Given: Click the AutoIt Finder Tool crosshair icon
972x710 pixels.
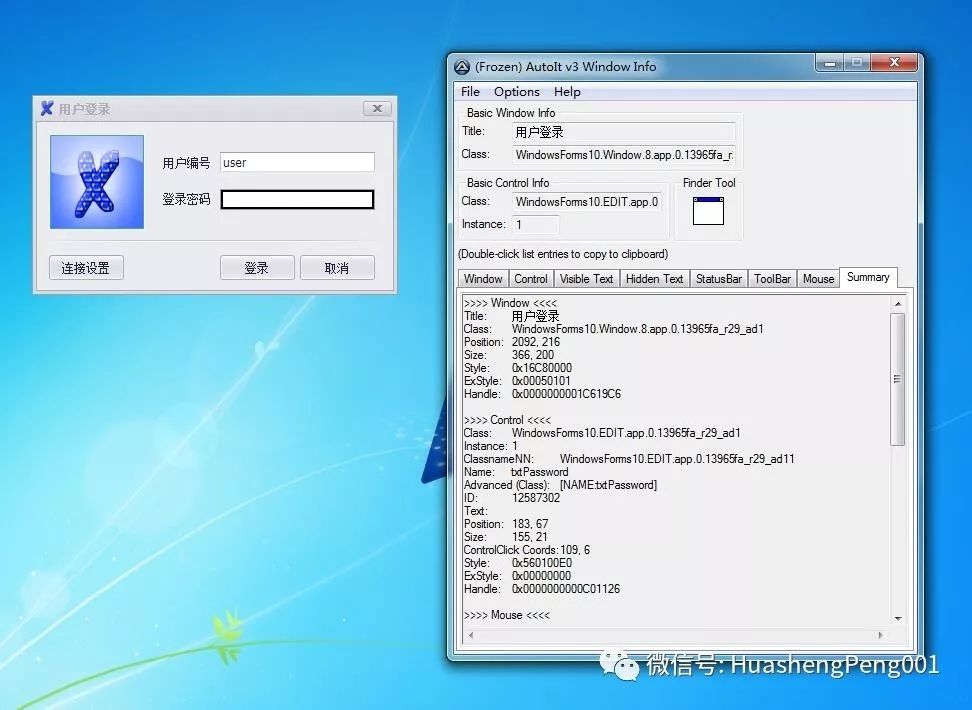Looking at the screenshot, I should [x=708, y=210].
